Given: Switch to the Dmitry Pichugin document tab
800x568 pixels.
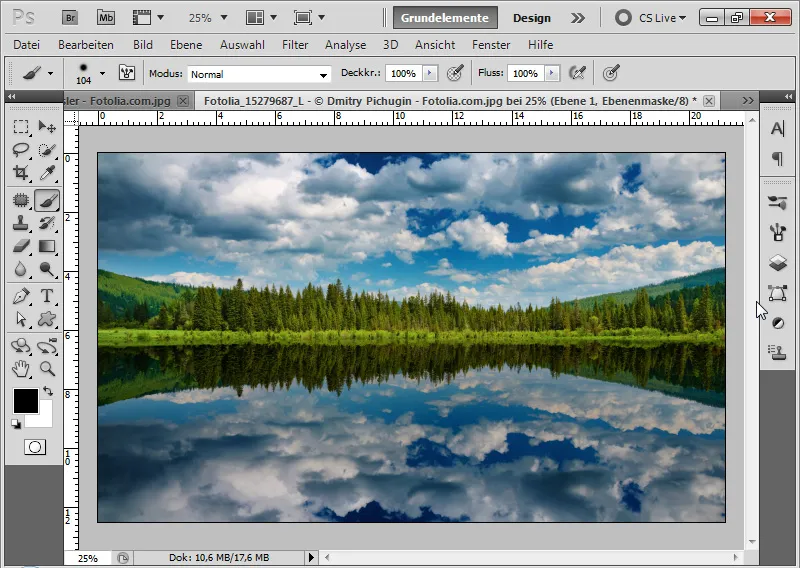Looking at the screenshot, I should (x=451, y=101).
